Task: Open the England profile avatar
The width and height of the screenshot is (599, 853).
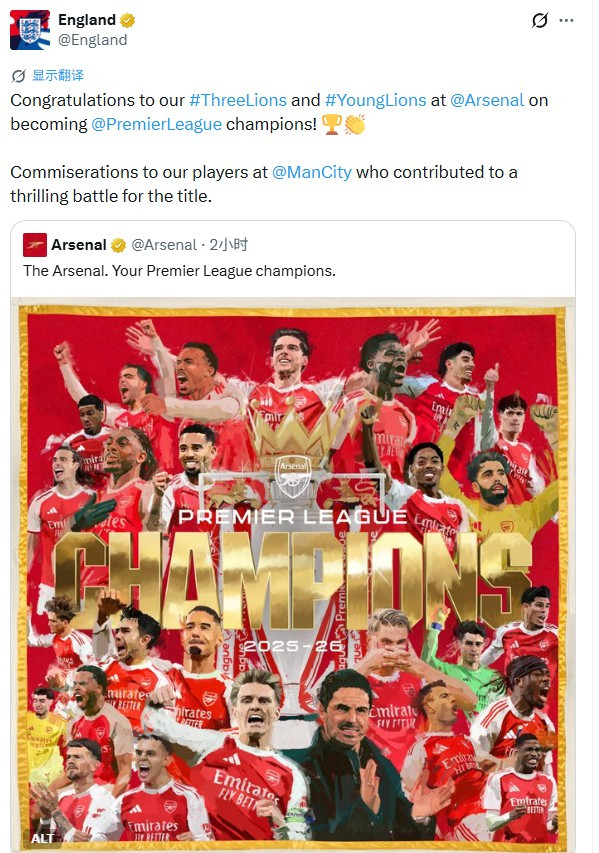Action: (x=30, y=30)
